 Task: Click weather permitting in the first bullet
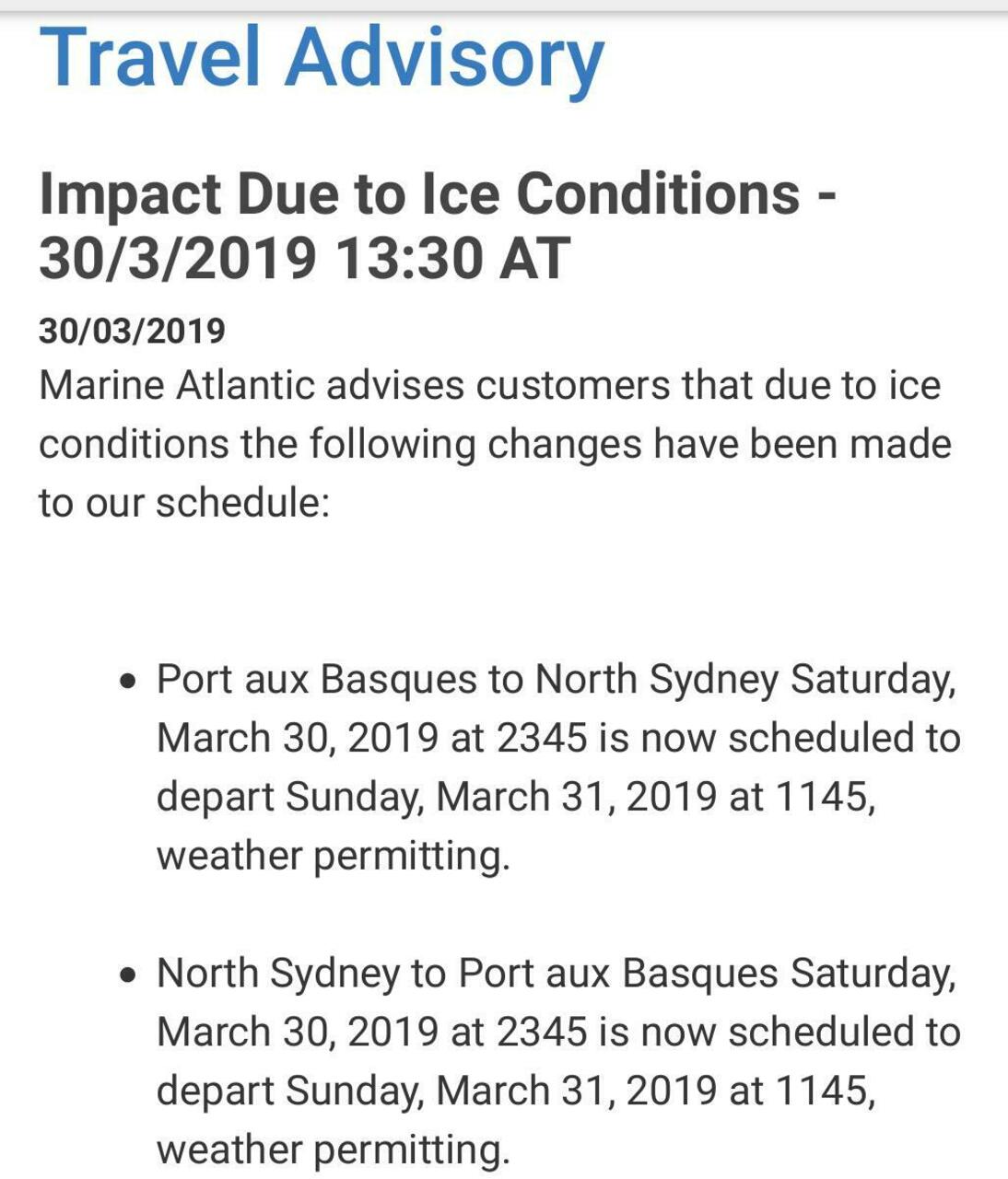tap(333, 857)
